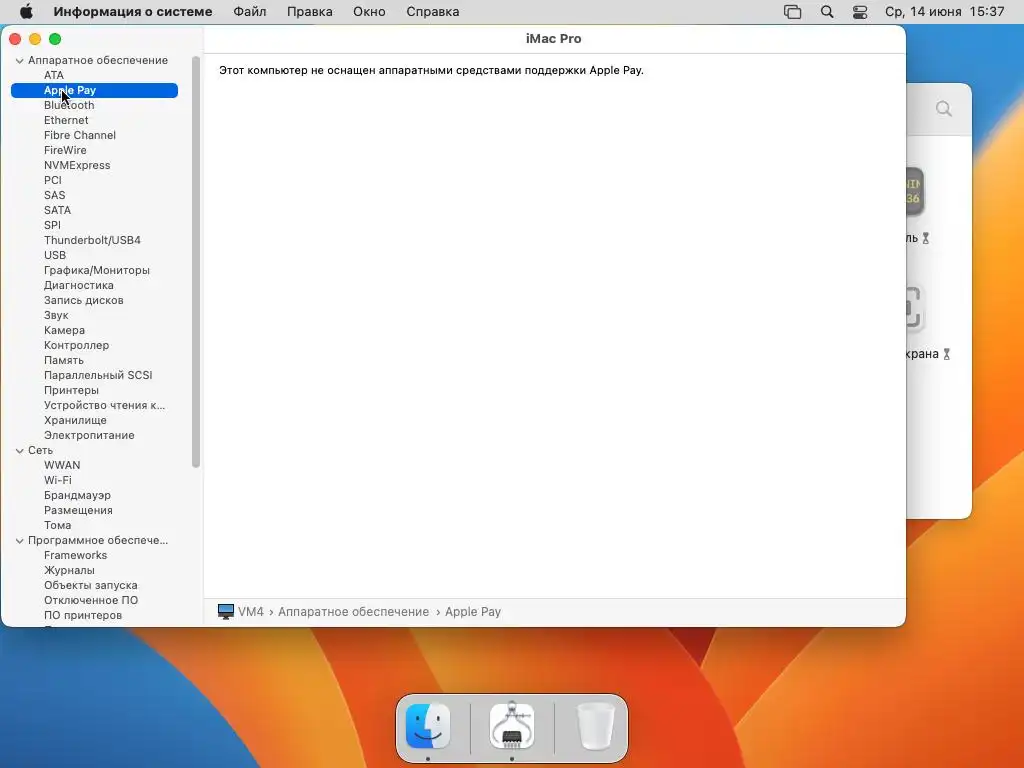Click Apple Pay in the path bar
1024x768 pixels.
(x=473, y=612)
